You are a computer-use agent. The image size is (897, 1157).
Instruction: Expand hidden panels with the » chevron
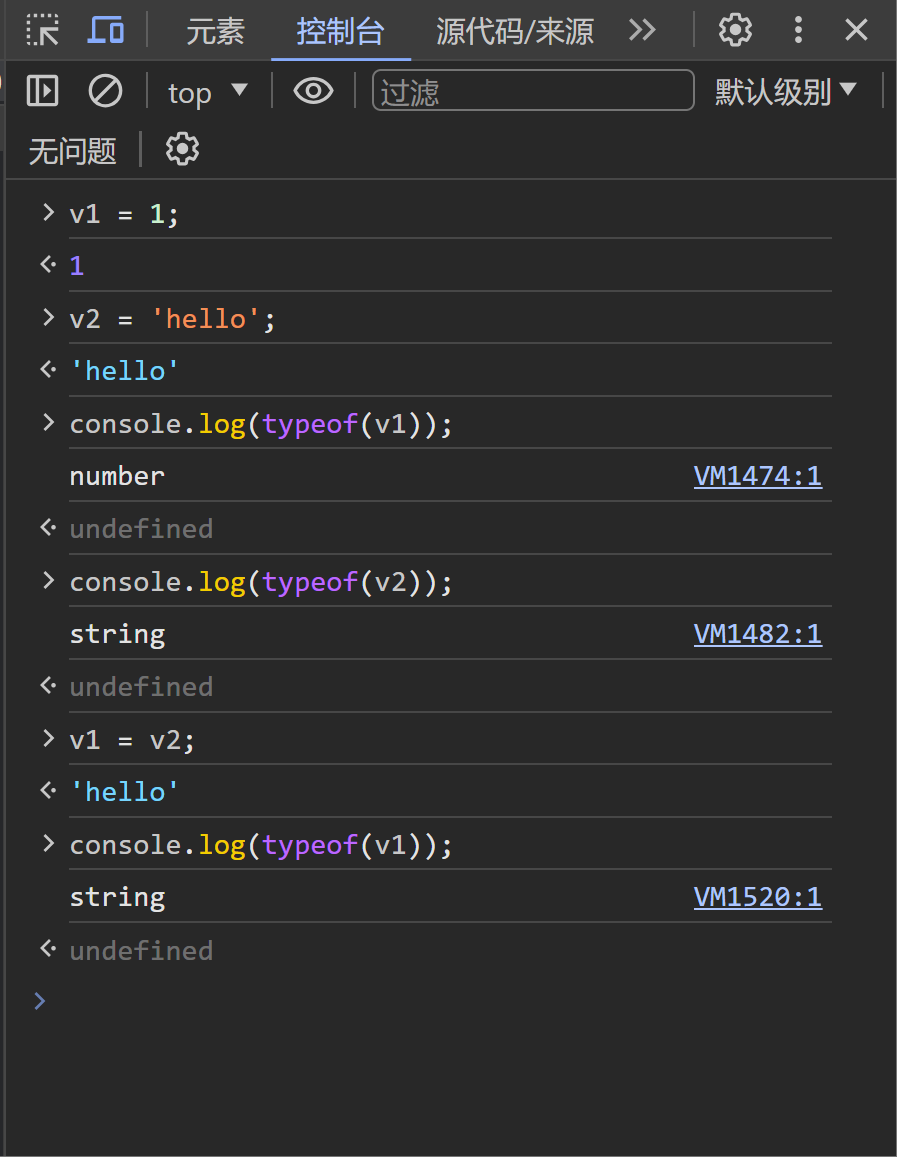(x=641, y=31)
